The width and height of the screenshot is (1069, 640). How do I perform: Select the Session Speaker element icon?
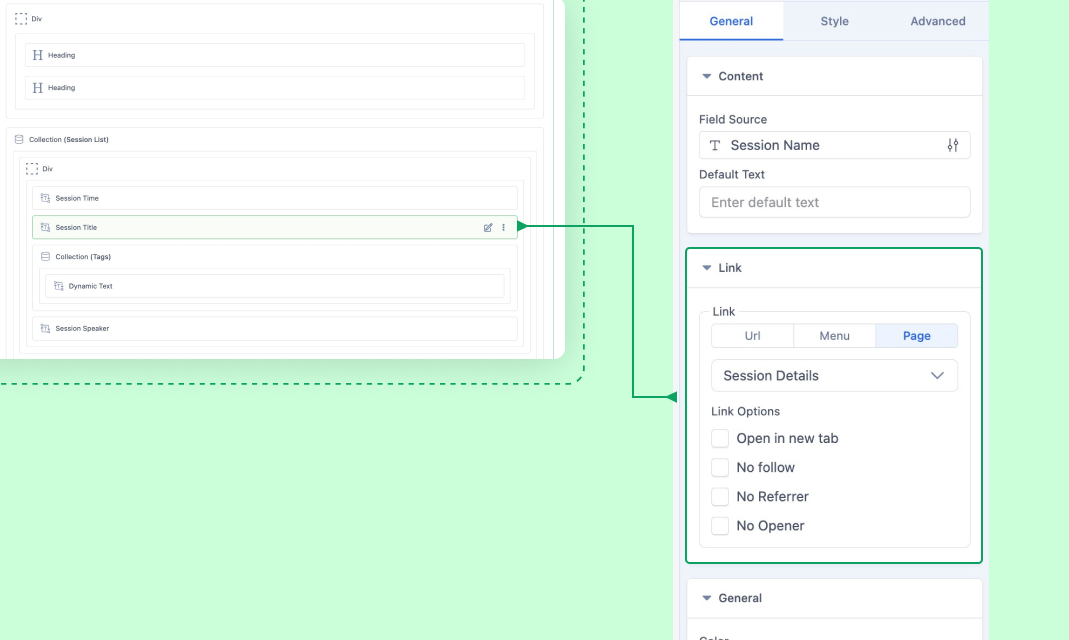pyautogui.click(x=45, y=328)
